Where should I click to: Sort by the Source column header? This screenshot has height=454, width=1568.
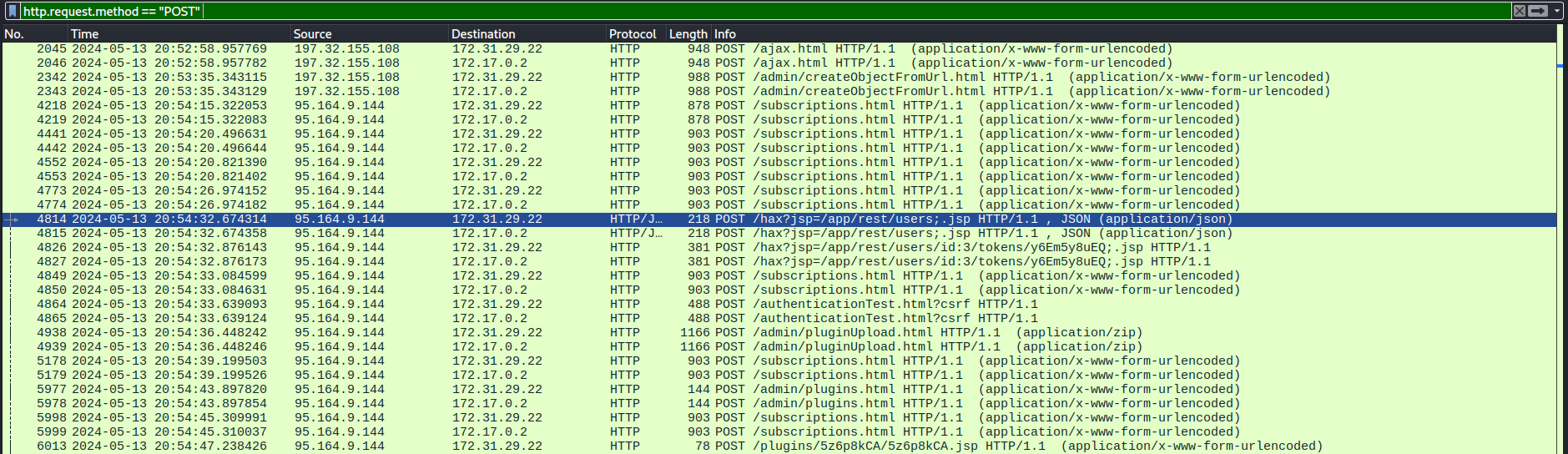(x=369, y=34)
